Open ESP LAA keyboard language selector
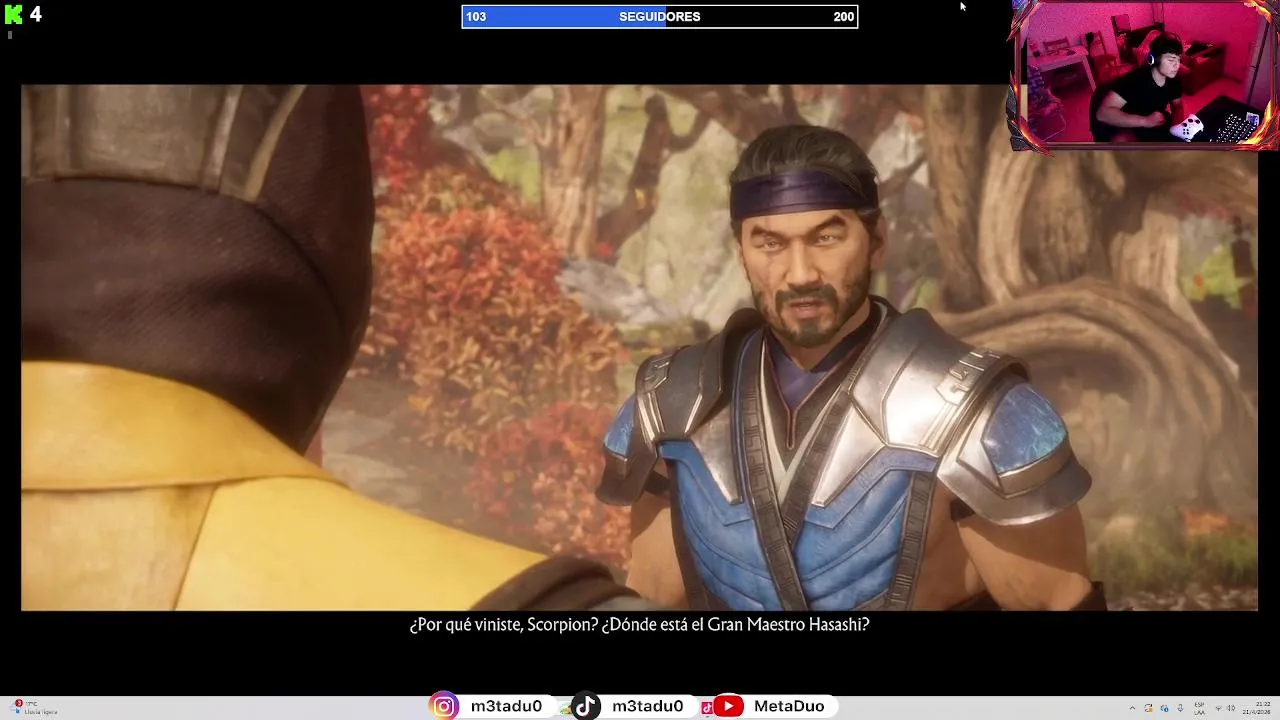Screen dimensions: 1280x720 [x=1199, y=708]
